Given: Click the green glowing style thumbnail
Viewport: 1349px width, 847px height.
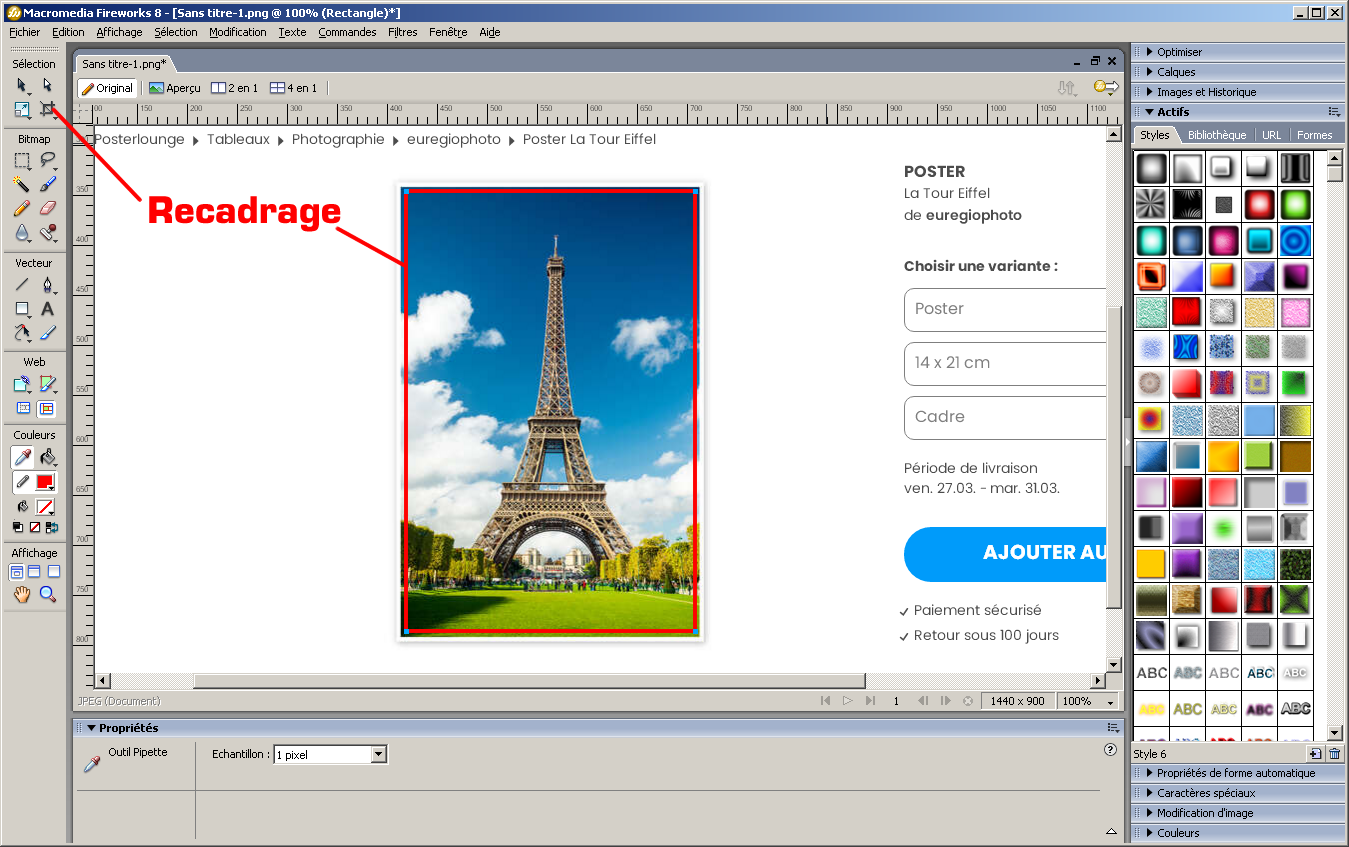Looking at the screenshot, I should 1295,204.
